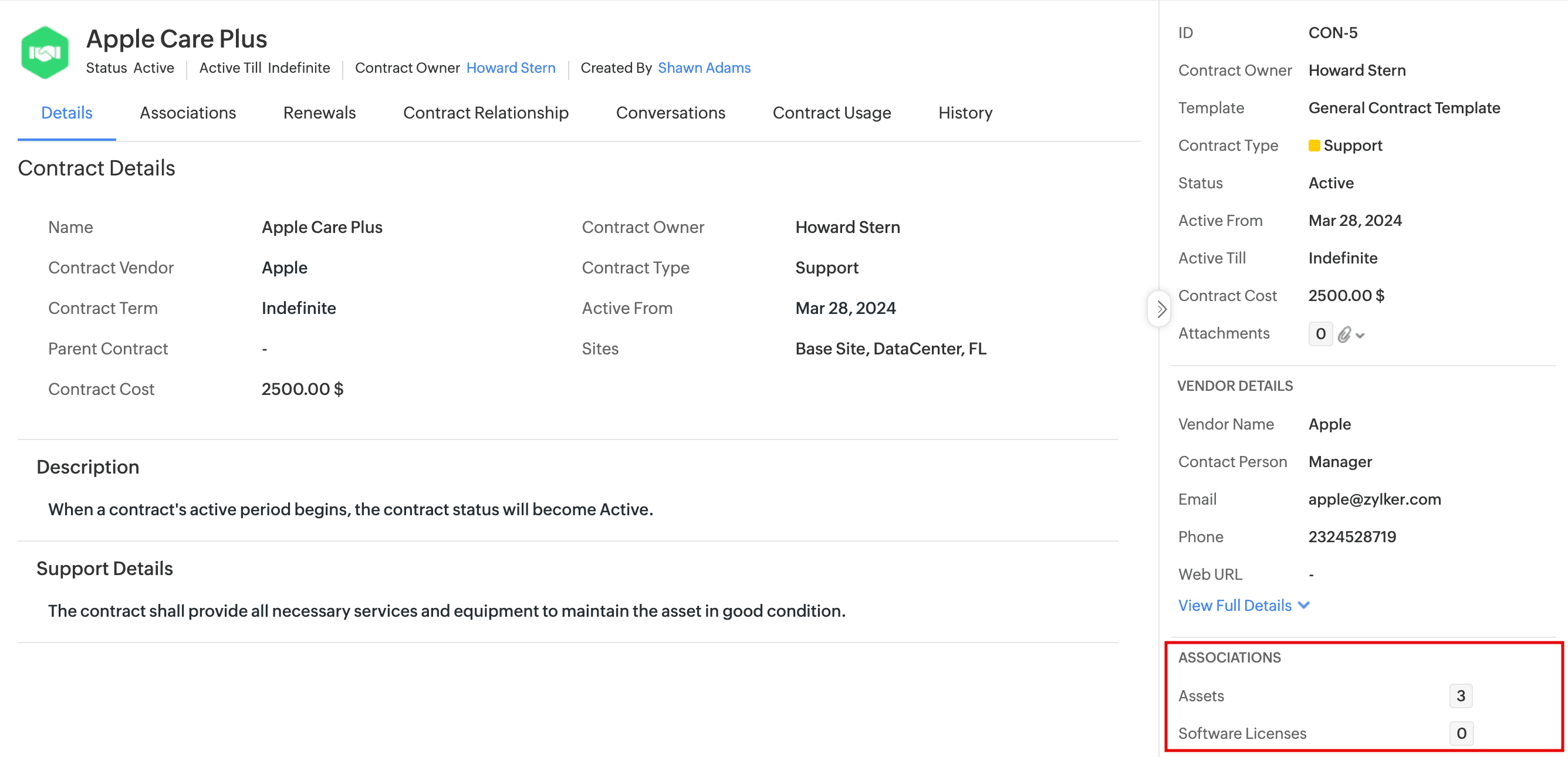Screen dimensions: 1568x757
Task: Open Shawn Adams creator profile link
Action: (x=704, y=67)
